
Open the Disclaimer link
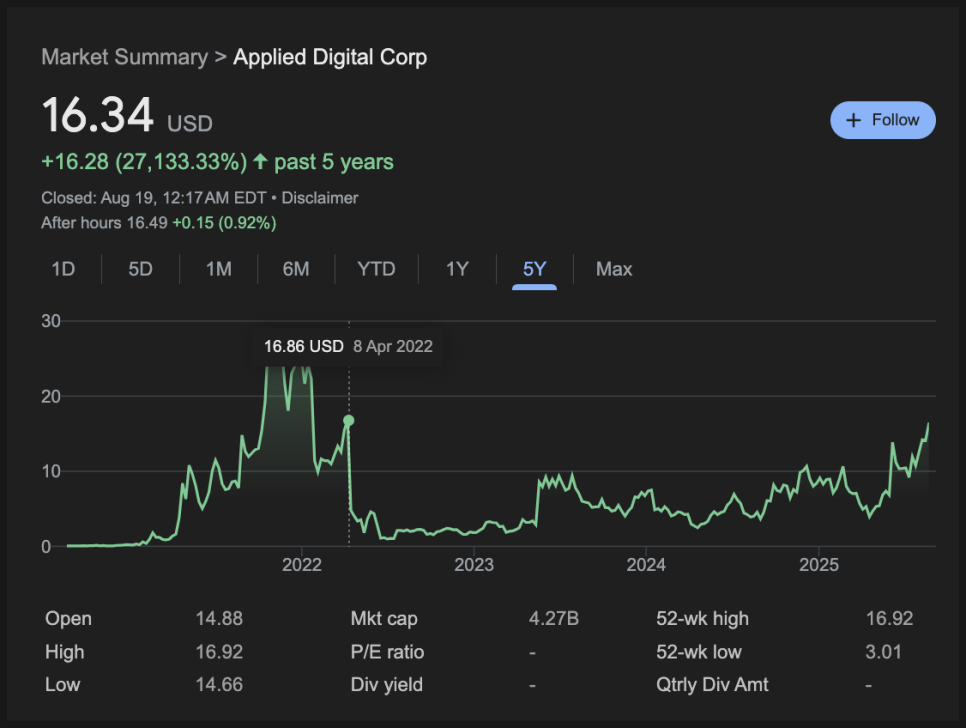320,198
